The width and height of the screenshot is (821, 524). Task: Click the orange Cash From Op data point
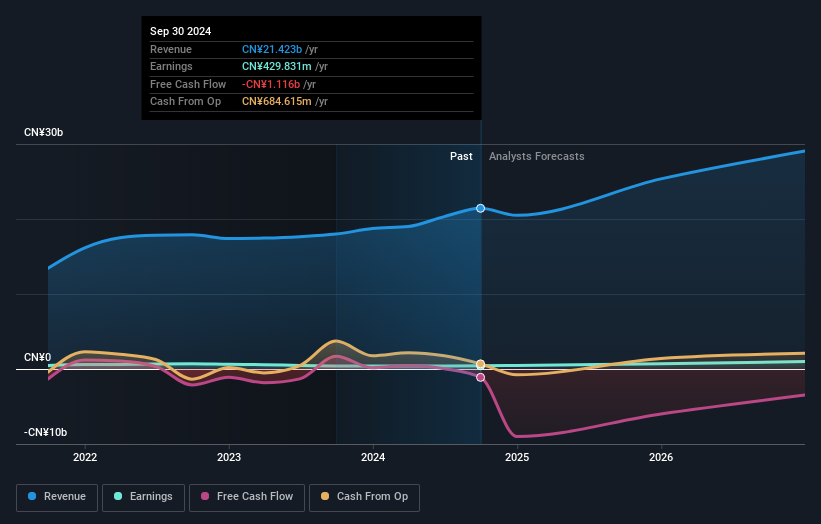(480, 364)
